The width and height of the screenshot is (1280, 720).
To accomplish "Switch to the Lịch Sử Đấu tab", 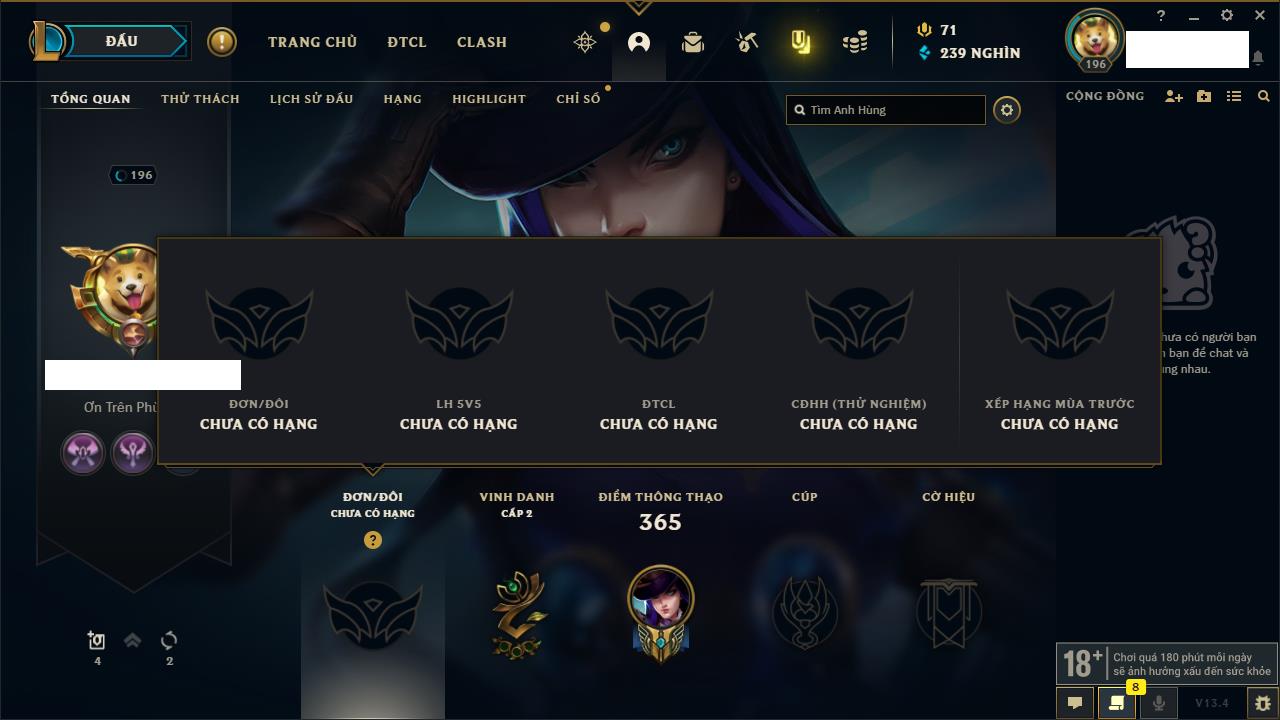I will [312, 98].
